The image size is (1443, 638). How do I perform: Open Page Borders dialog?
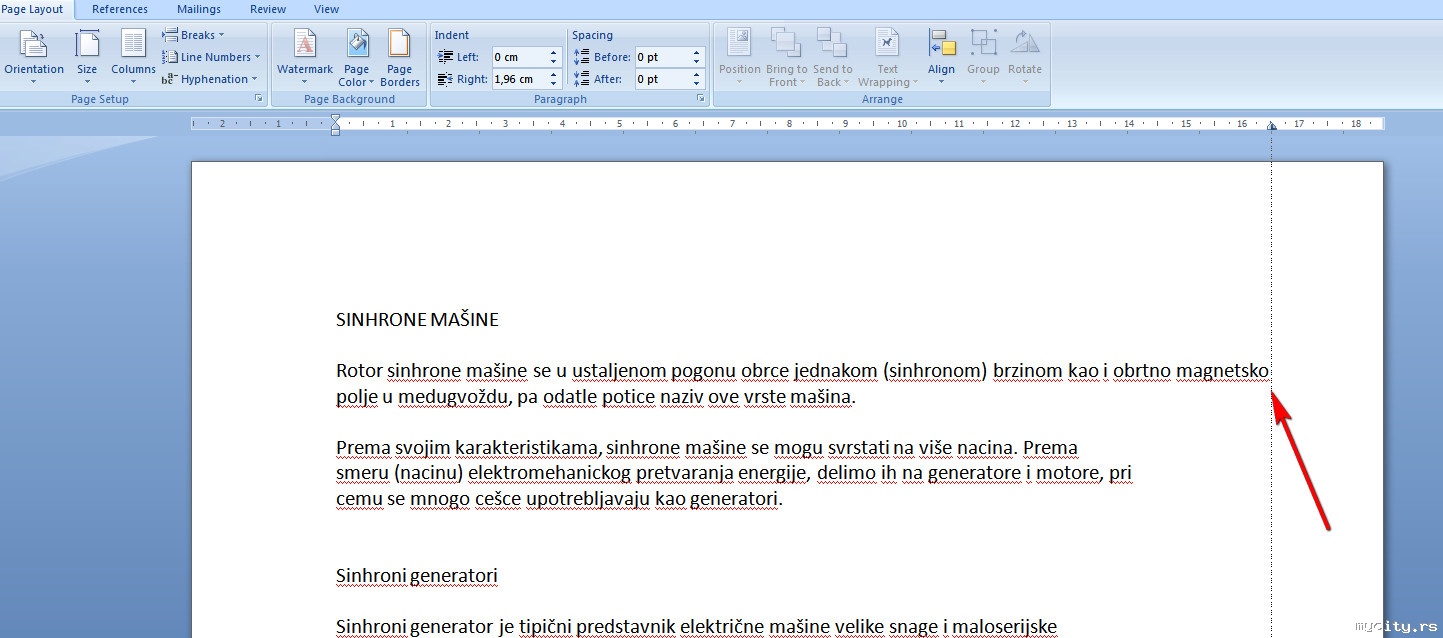pos(400,56)
